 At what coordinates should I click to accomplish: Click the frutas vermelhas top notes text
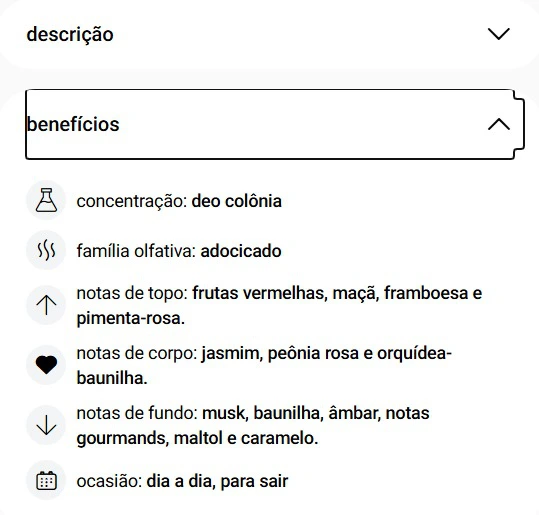(x=260, y=294)
